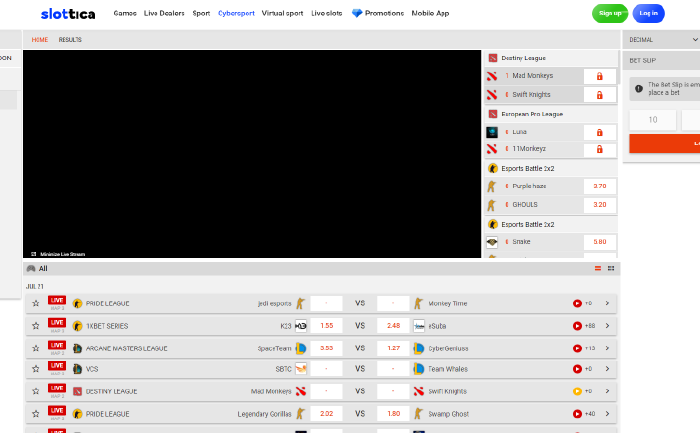The height and width of the screenshot is (433, 700).
Task: Open the DECIMAL odds format dropdown
Action: coord(662,40)
